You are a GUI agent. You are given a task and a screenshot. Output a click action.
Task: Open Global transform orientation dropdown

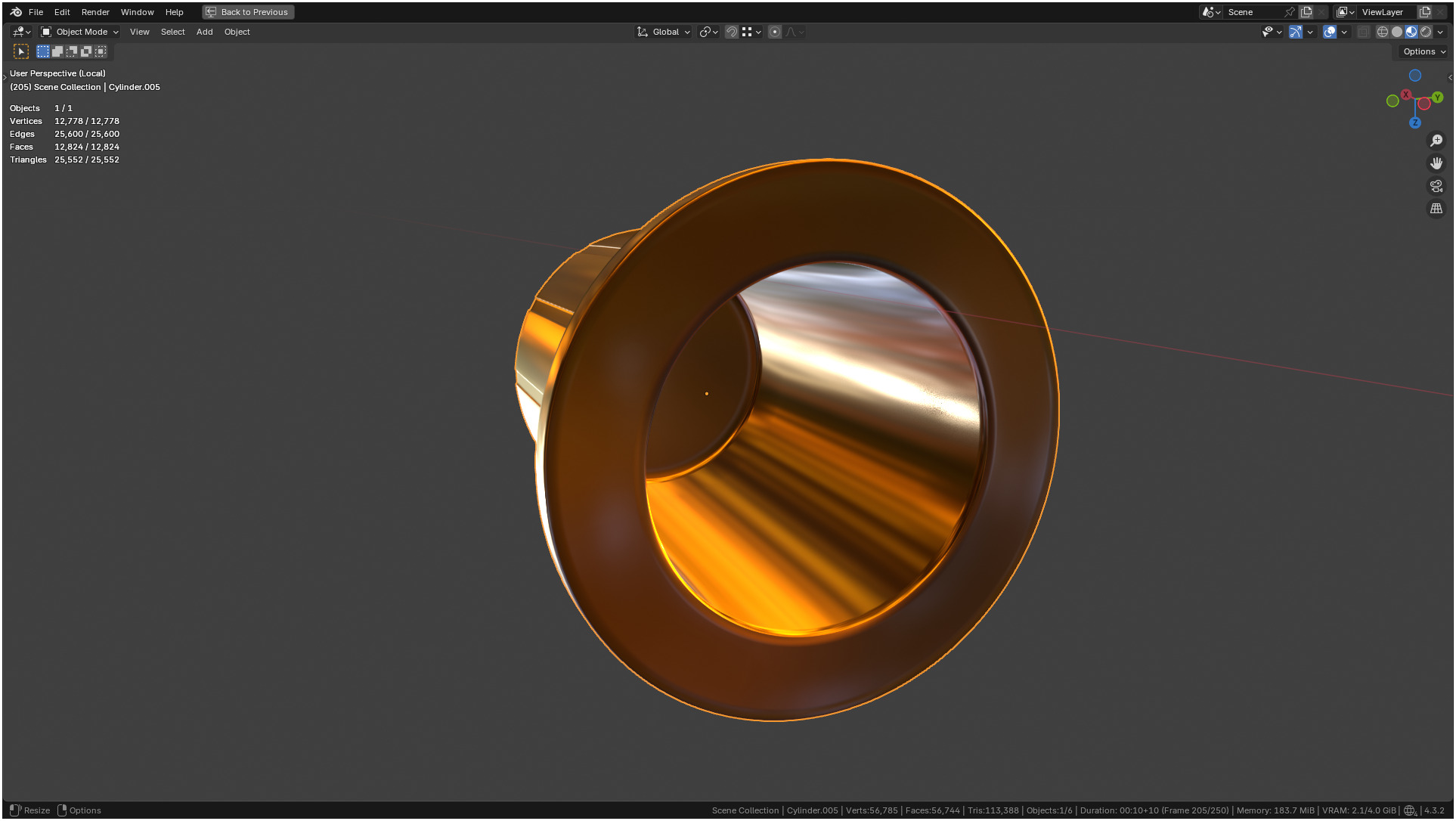tap(664, 32)
